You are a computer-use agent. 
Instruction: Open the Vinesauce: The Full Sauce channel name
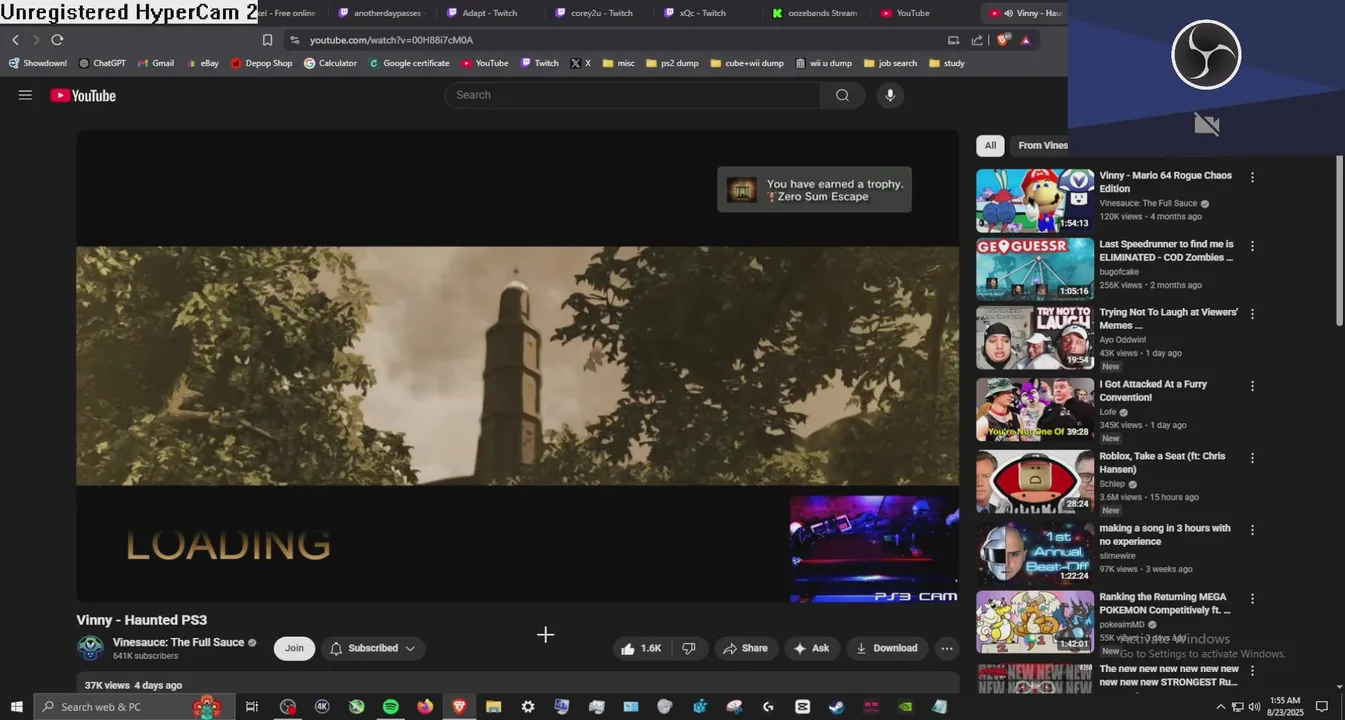click(179, 642)
